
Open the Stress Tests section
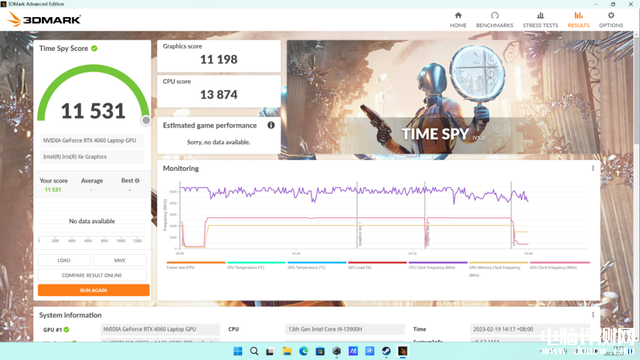[540, 20]
